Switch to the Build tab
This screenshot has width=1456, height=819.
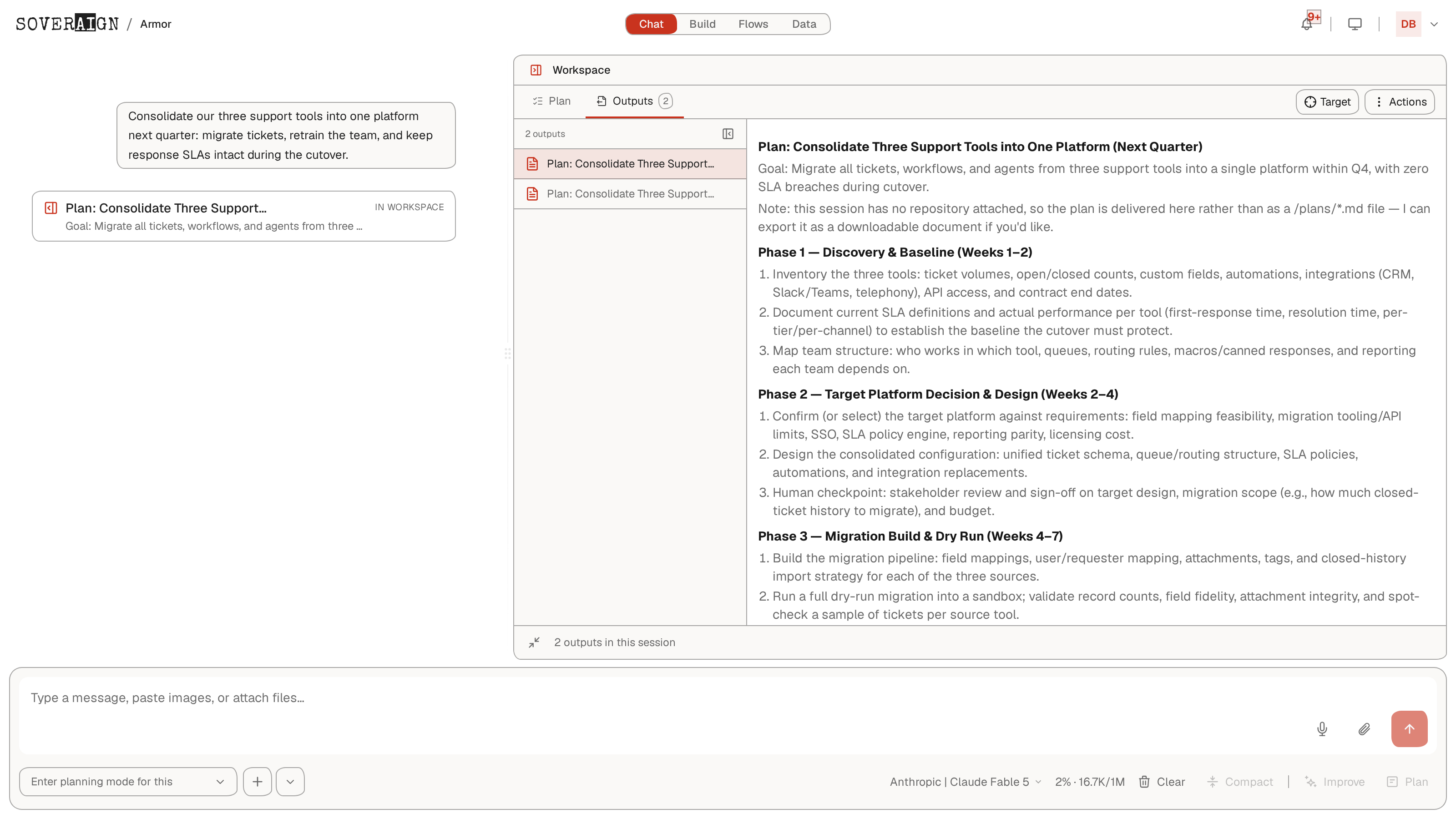pyautogui.click(x=702, y=24)
